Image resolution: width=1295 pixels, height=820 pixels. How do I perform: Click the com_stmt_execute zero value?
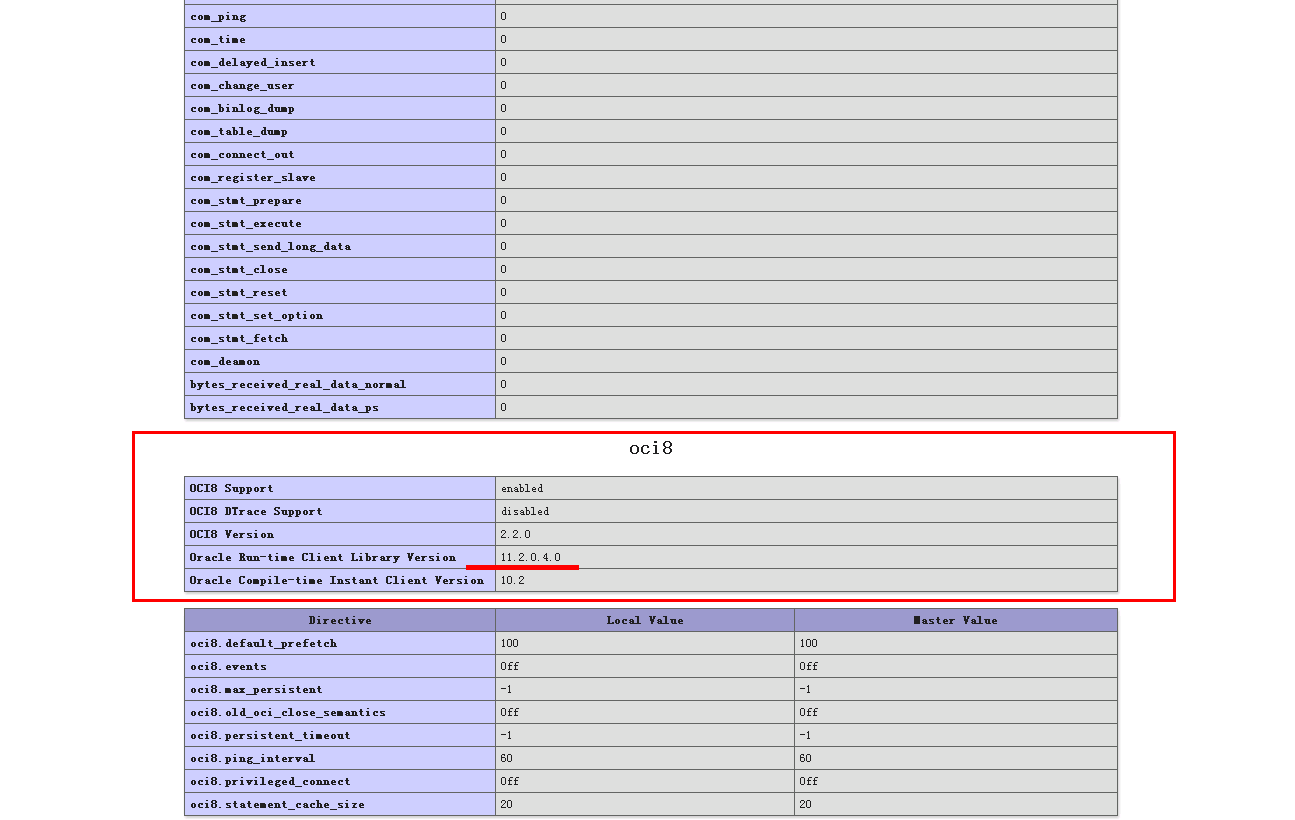coord(502,223)
